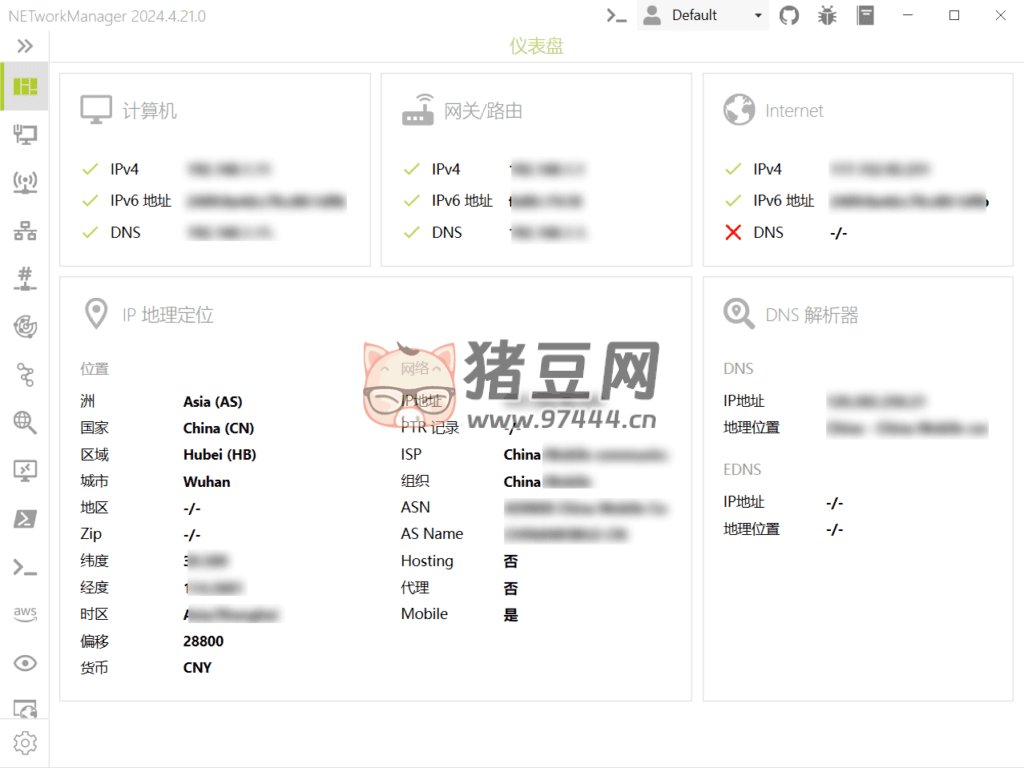Open the WiFi tool in sidebar
This screenshot has width=1024, height=768.
pyautogui.click(x=25, y=182)
